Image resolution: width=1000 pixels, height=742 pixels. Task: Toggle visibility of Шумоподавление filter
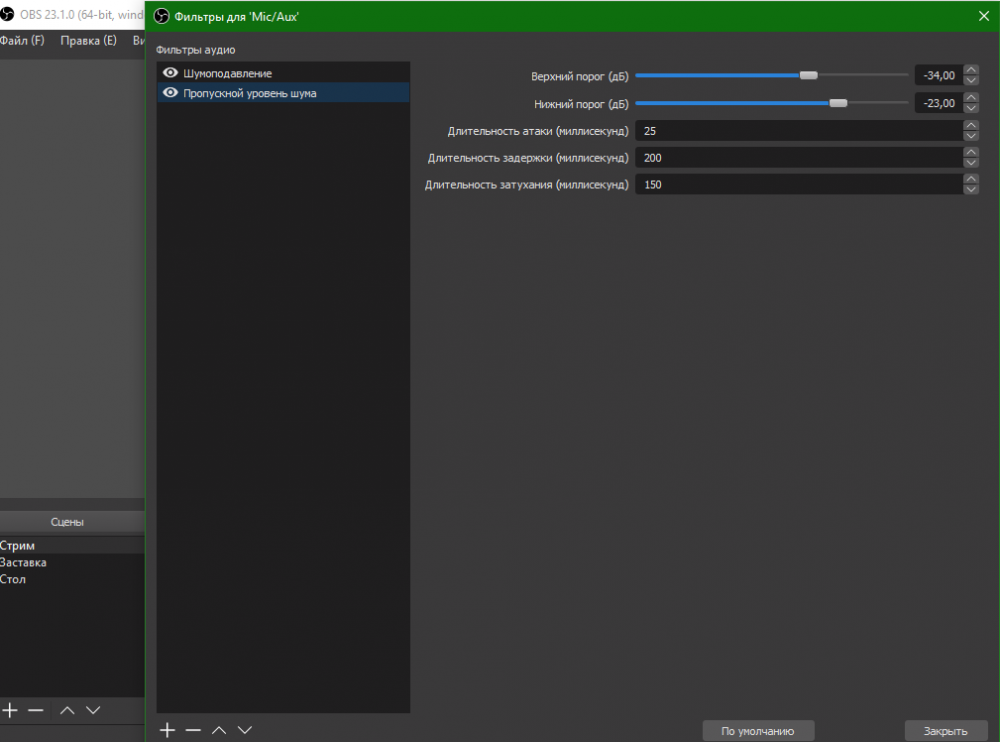click(170, 73)
